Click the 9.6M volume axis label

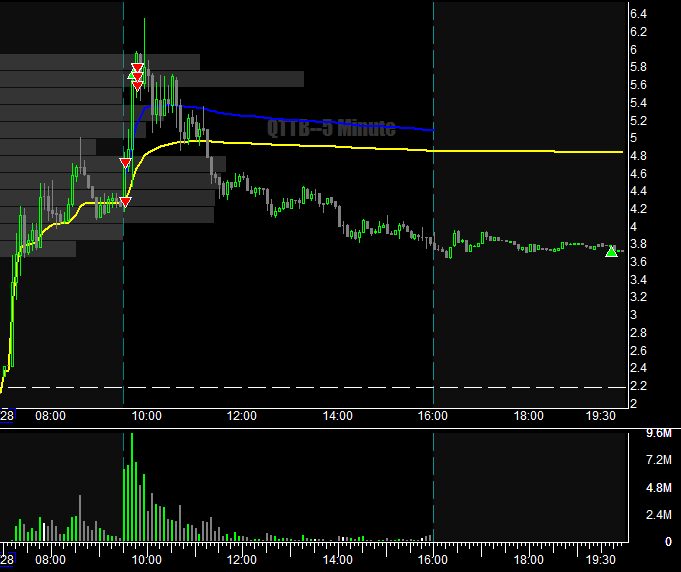click(659, 433)
